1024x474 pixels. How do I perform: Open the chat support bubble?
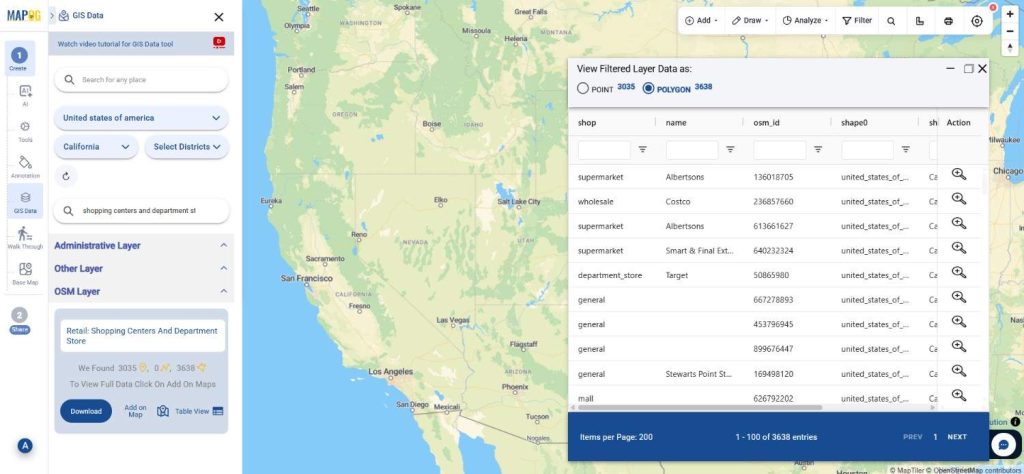point(1004,444)
